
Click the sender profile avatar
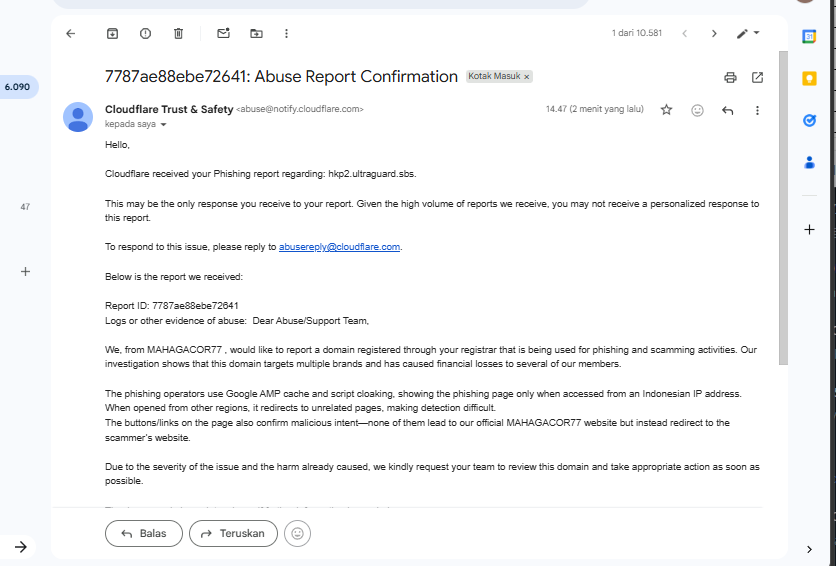pyautogui.click(x=78, y=117)
